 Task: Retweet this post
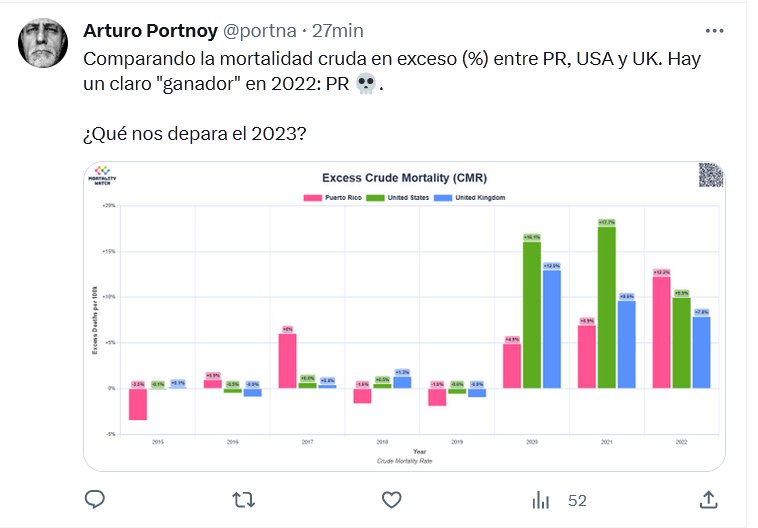tap(243, 499)
